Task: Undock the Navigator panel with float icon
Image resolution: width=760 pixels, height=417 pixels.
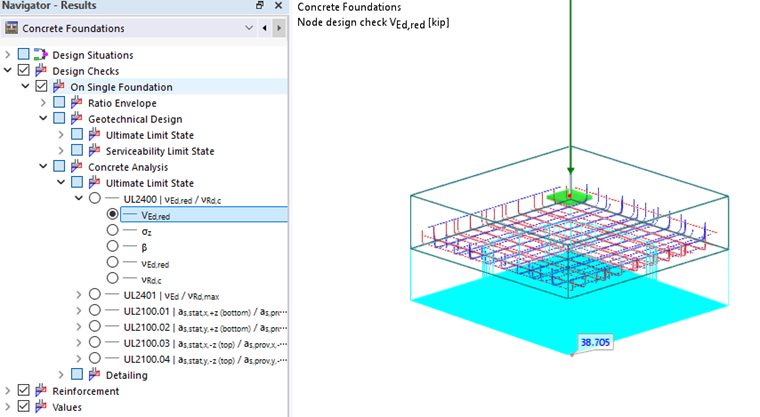Action: point(260,5)
